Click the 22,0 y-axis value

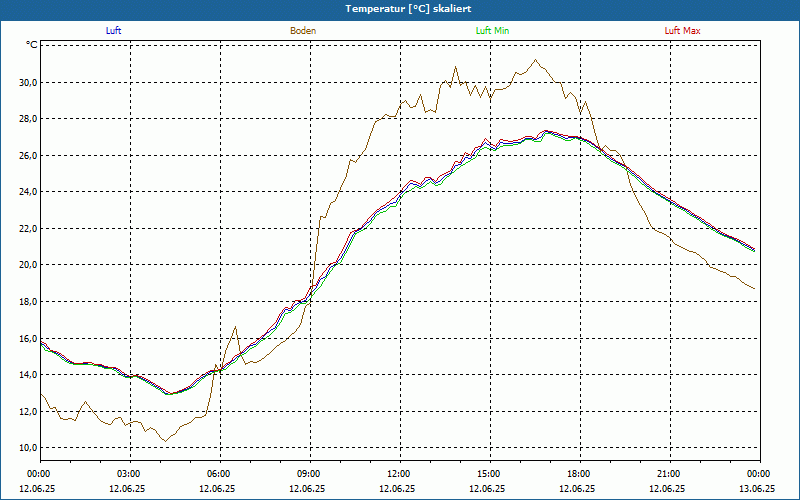(x=29, y=229)
